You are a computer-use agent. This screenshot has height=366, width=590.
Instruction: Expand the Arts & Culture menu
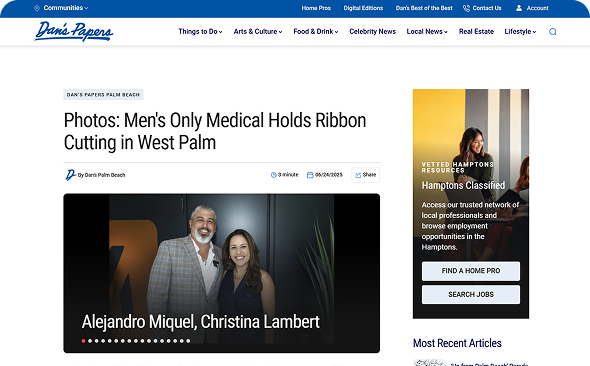click(x=258, y=32)
